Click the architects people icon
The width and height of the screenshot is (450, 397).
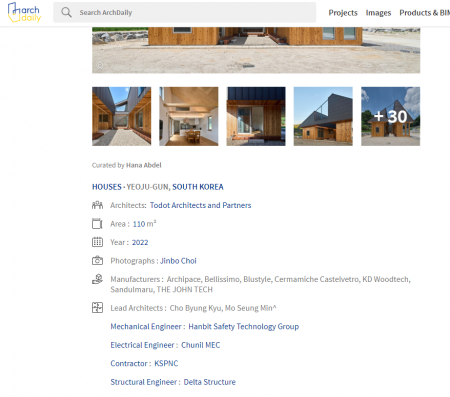pyautogui.click(x=97, y=205)
